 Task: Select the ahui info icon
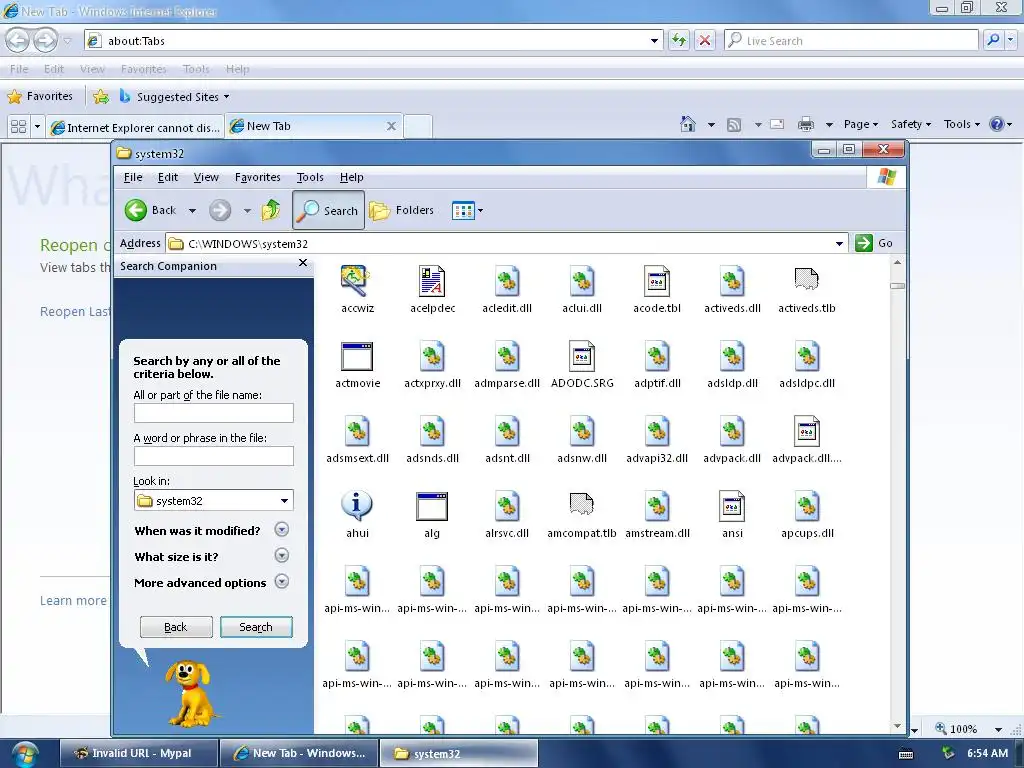point(357,505)
